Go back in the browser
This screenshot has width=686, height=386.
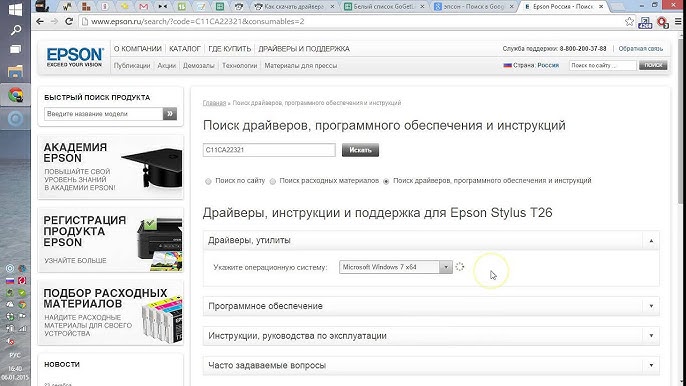pyautogui.click(x=40, y=21)
